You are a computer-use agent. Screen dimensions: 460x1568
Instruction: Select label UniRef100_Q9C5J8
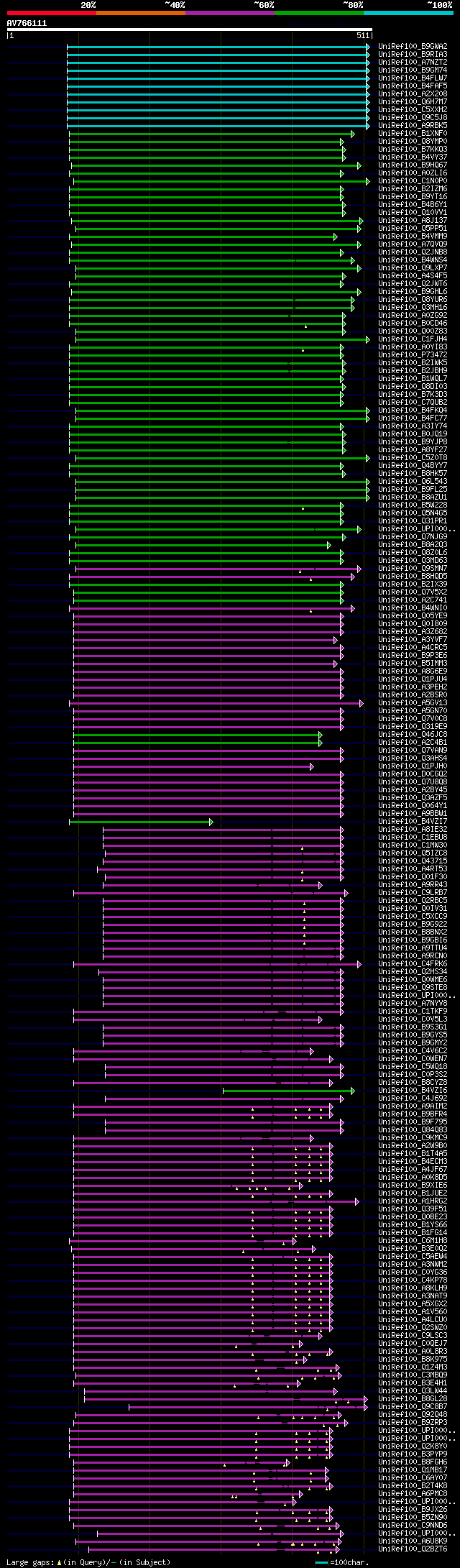pyautogui.click(x=413, y=117)
